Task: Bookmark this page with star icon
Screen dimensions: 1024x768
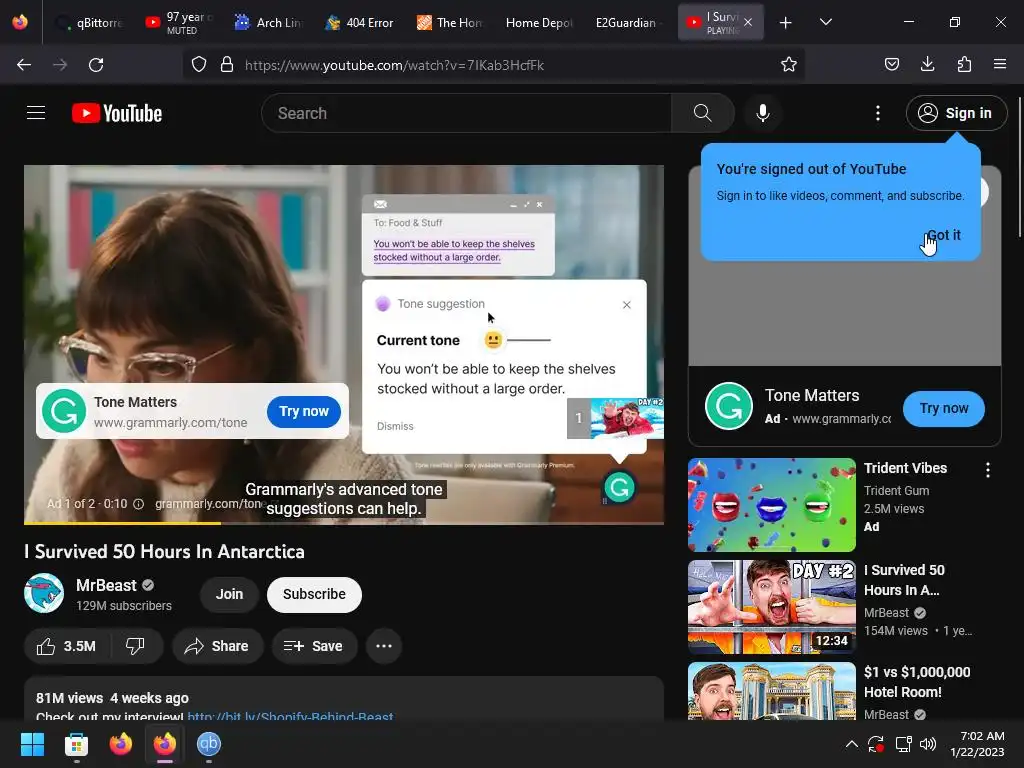Action: click(x=789, y=65)
